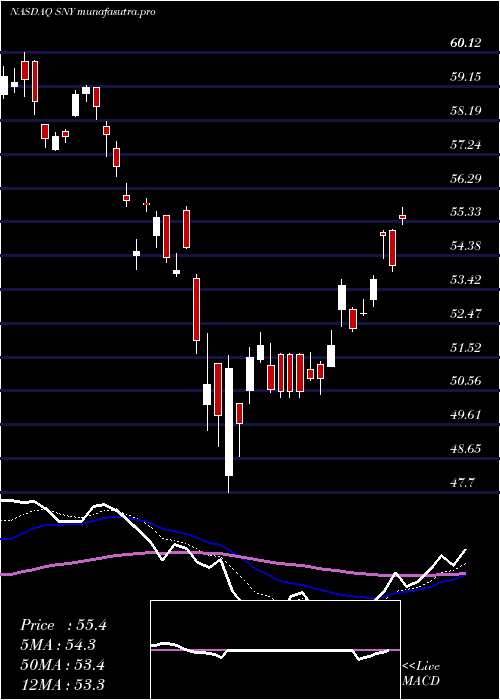Select the 56.29 price level label
The height and width of the screenshot is (700, 500).
466,178
